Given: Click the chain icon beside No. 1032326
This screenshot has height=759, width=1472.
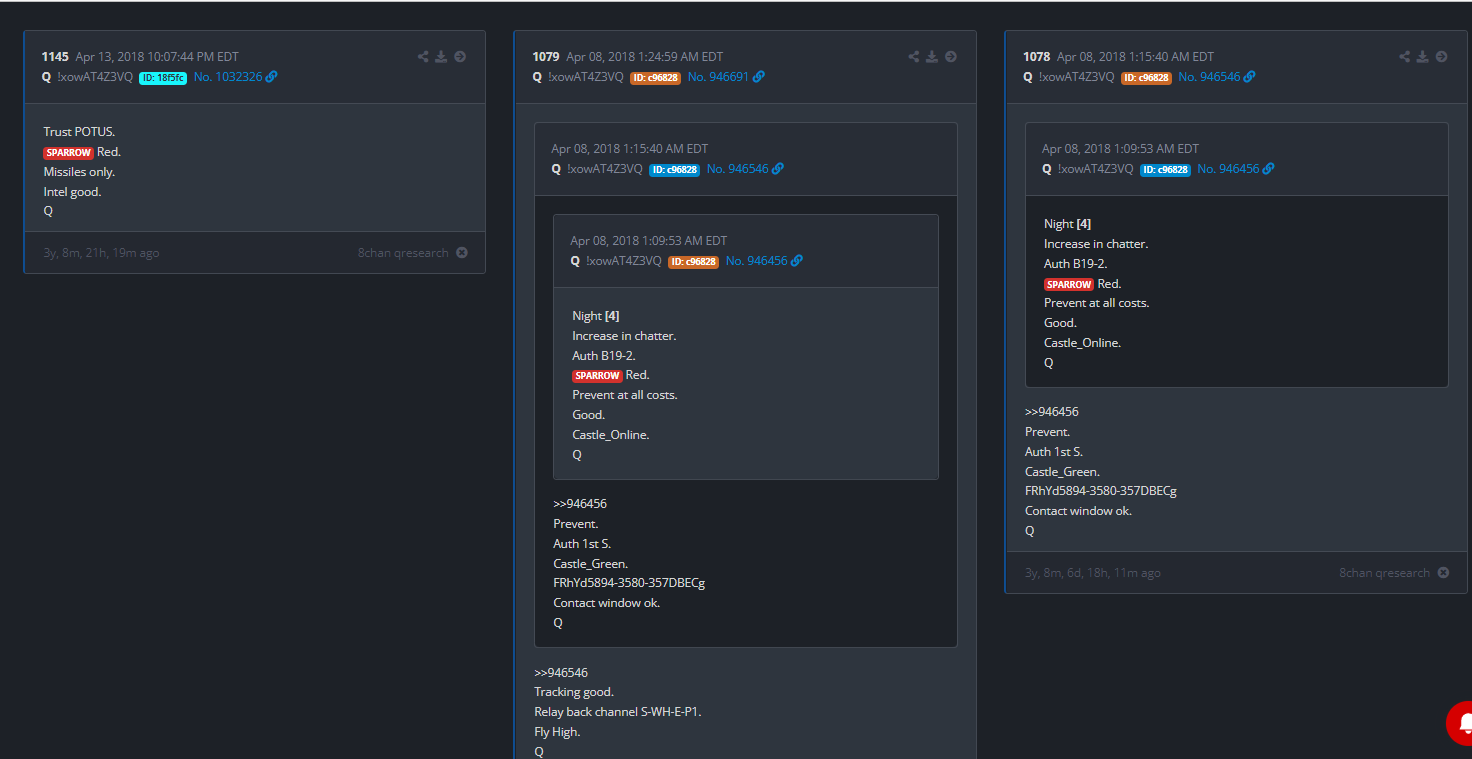Looking at the screenshot, I should click(272, 77).
